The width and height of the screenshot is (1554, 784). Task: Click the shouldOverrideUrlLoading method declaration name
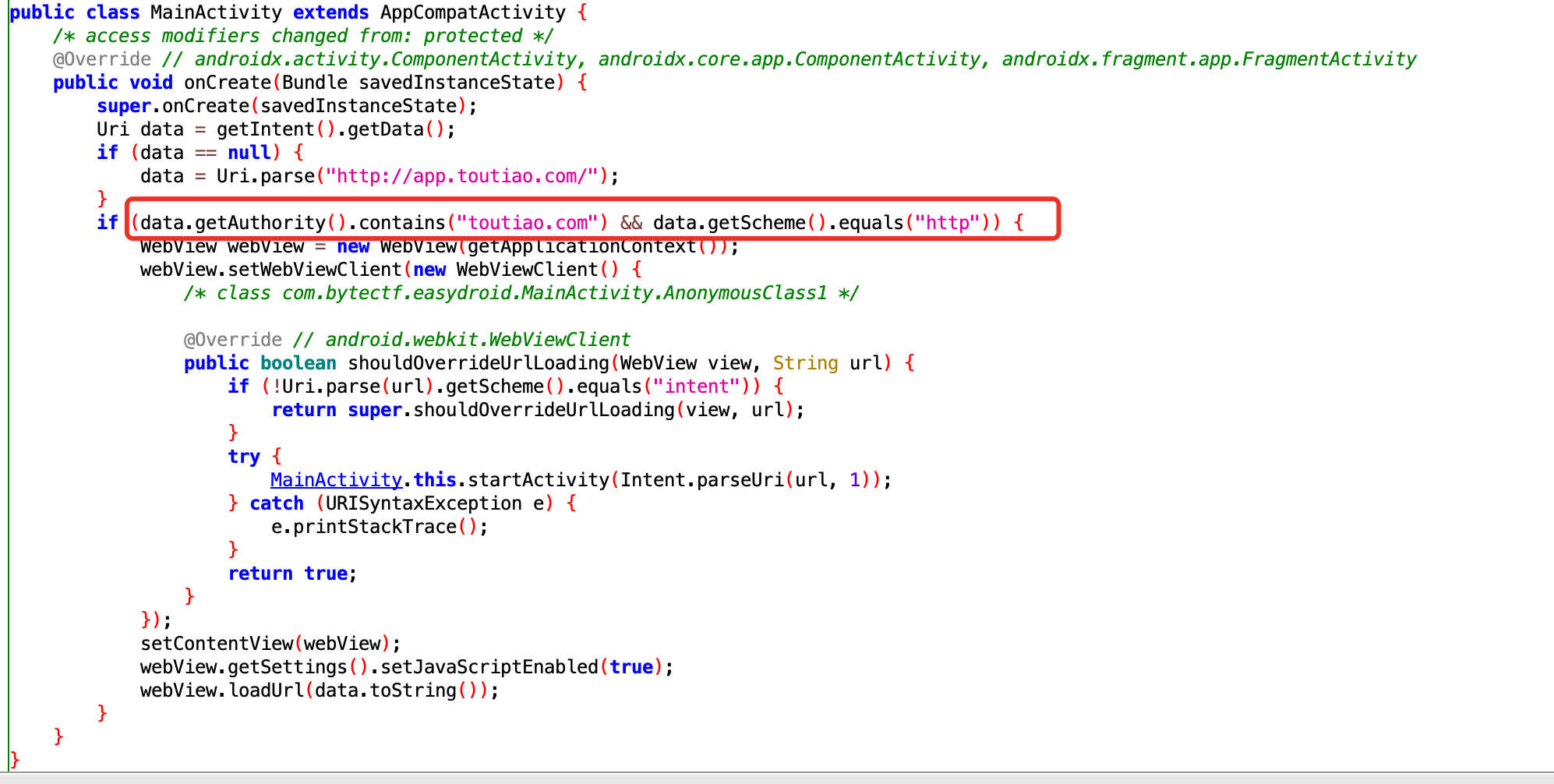(479, 363)
